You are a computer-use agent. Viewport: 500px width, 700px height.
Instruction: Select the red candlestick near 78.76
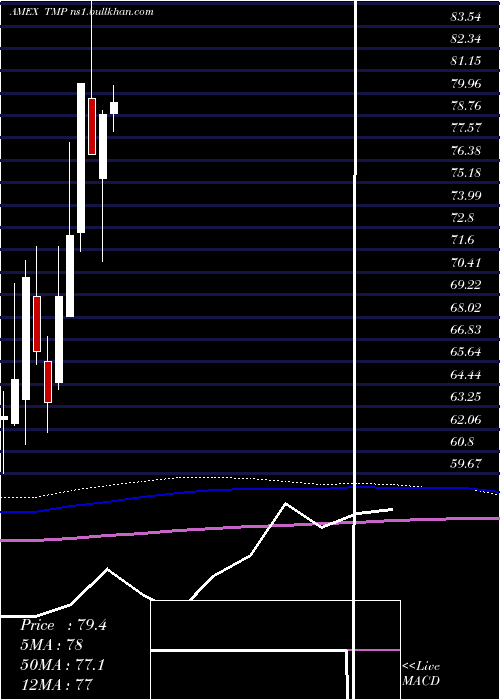(92, 126)
